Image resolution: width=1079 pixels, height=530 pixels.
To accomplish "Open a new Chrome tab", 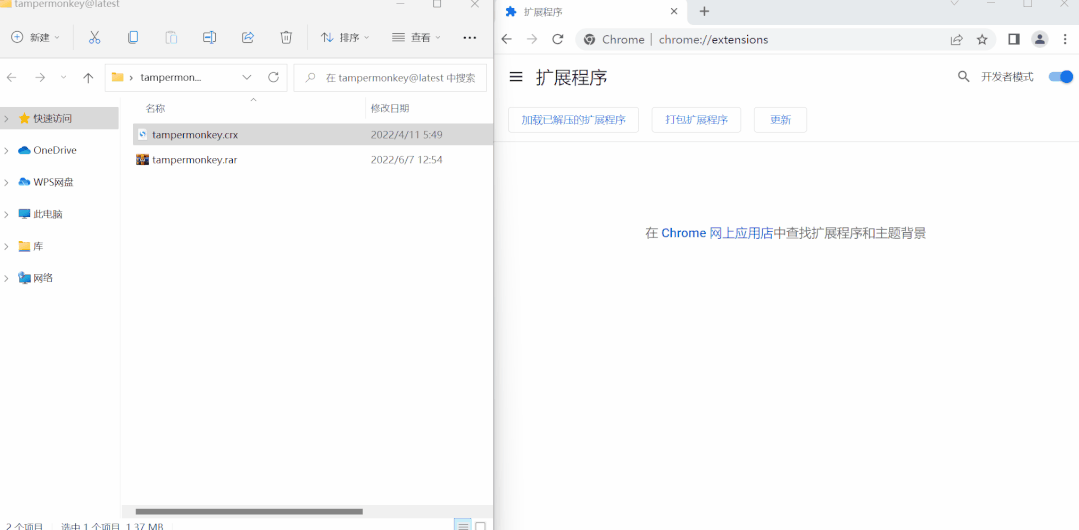I will [704, 12].
